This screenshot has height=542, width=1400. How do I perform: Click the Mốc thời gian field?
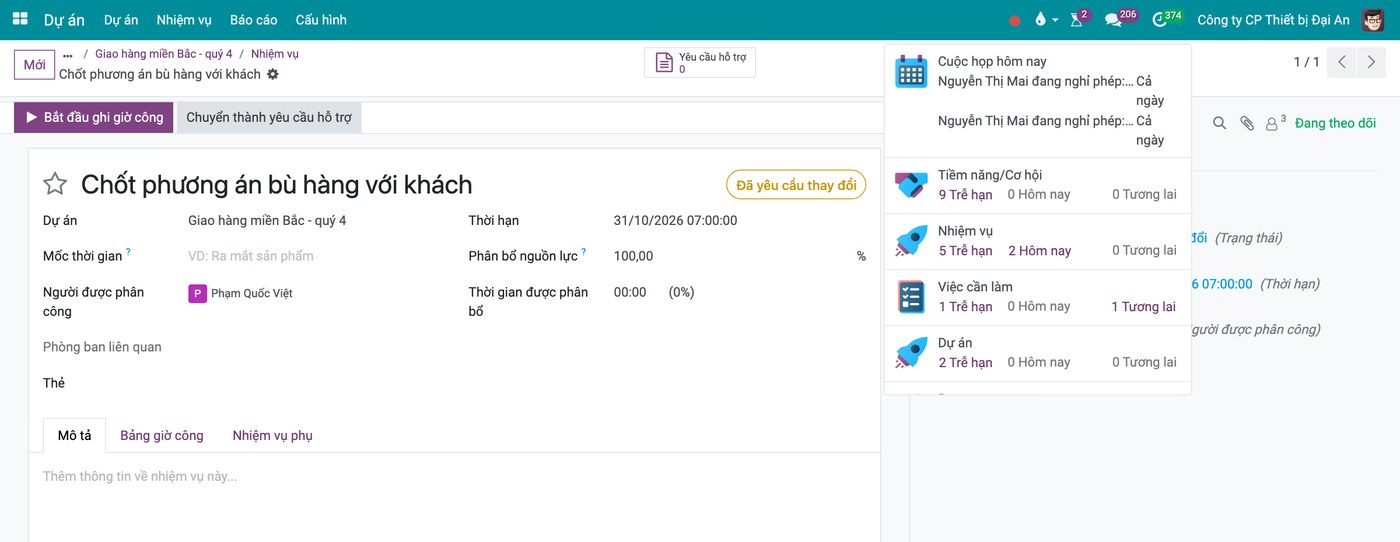coord(316,256)
